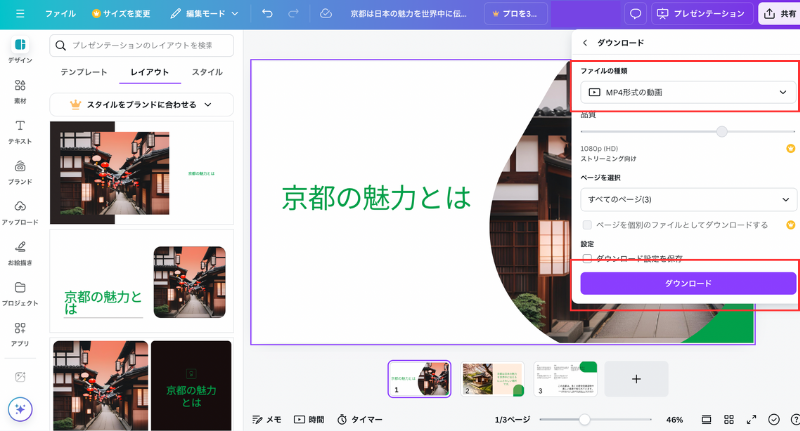Image resolution: width=800 pixels, height=431 pixels.
Task: Switch to grid view icon
Action: [x=729, y=419]
